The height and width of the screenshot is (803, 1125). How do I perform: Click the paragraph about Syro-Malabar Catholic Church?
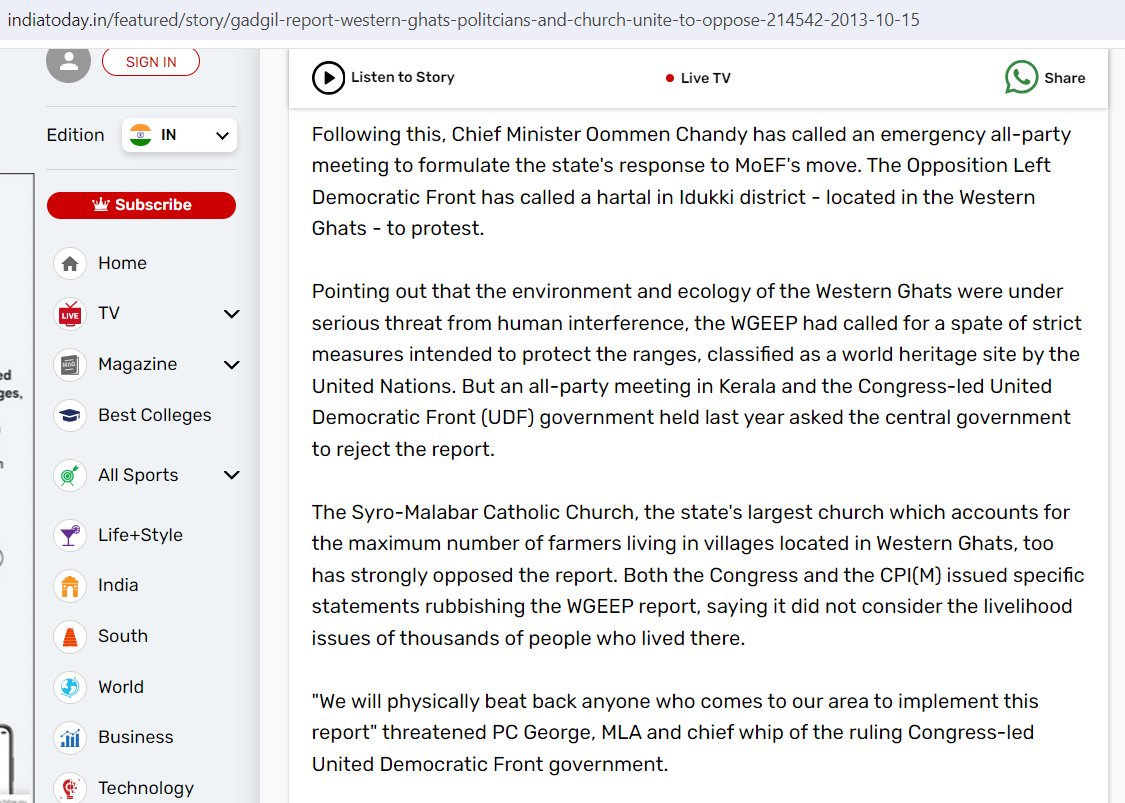click(698, 576)
